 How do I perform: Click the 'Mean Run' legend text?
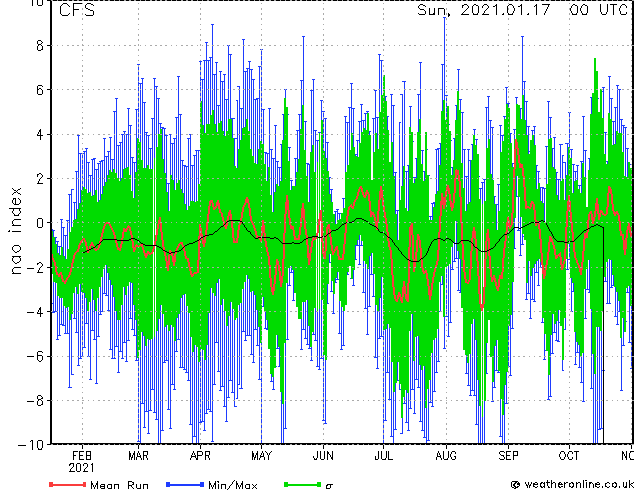pyautogui.click(x=119, y=484)
